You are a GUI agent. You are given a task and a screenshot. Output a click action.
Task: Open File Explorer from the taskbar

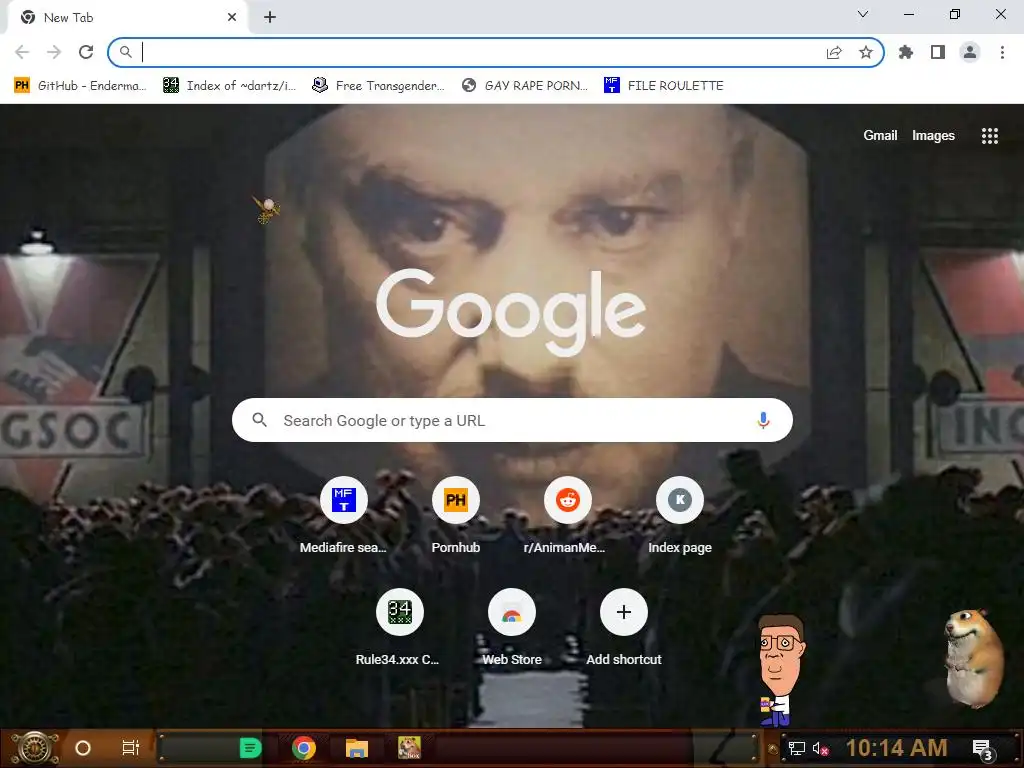coord(357,748)
